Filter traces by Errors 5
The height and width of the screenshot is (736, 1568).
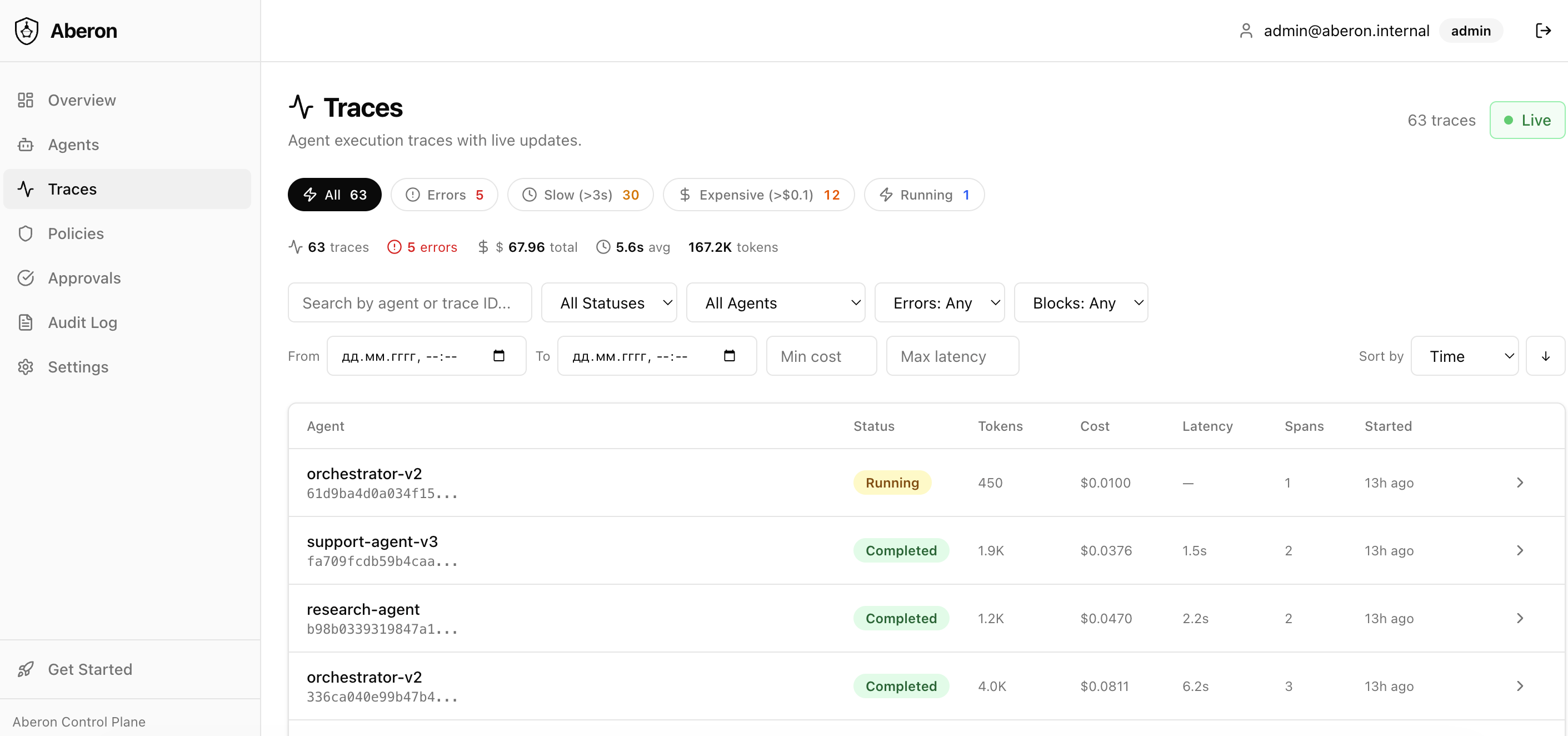444,194
